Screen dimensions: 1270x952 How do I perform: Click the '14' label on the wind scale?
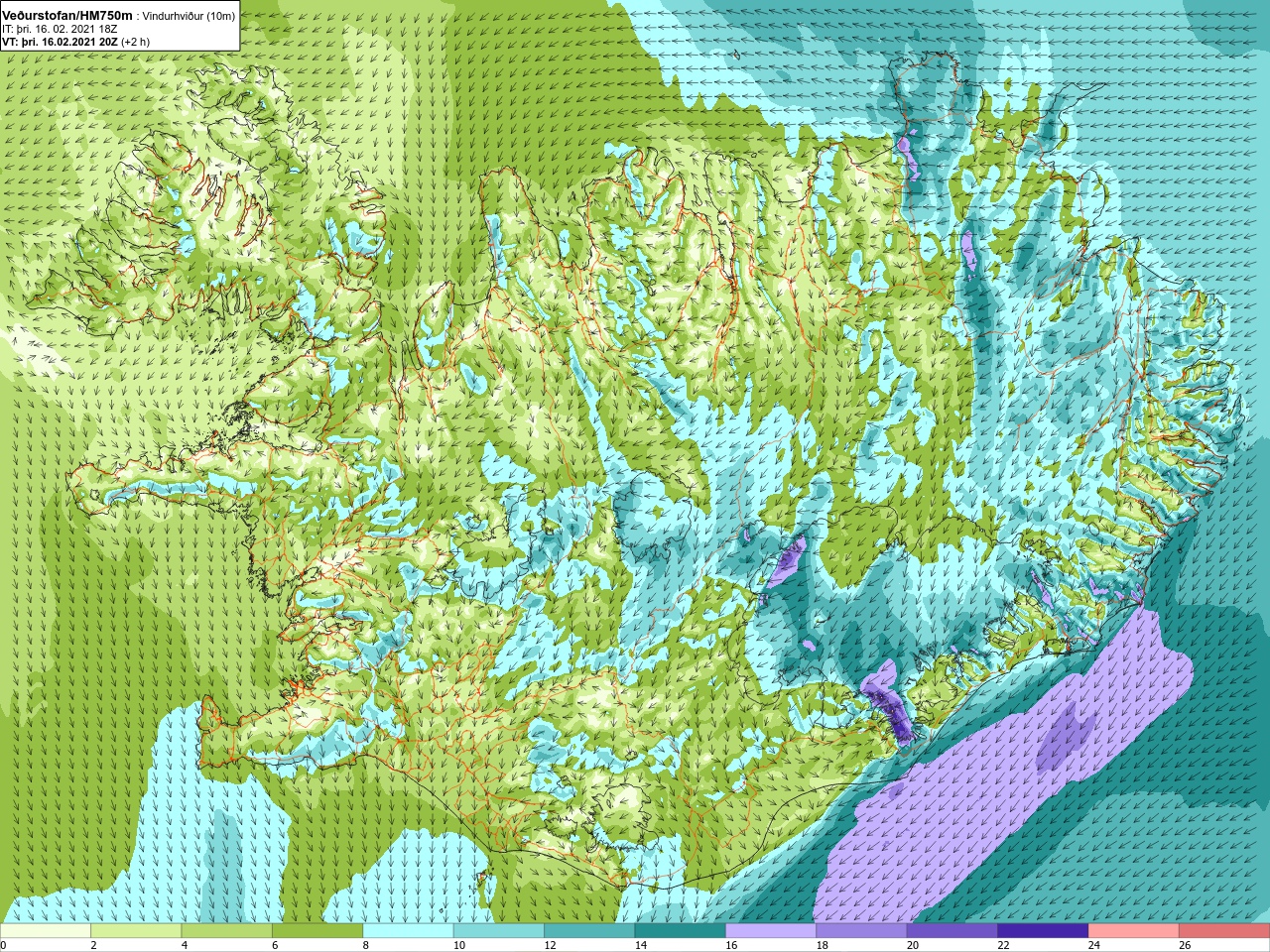coord(641,945)
